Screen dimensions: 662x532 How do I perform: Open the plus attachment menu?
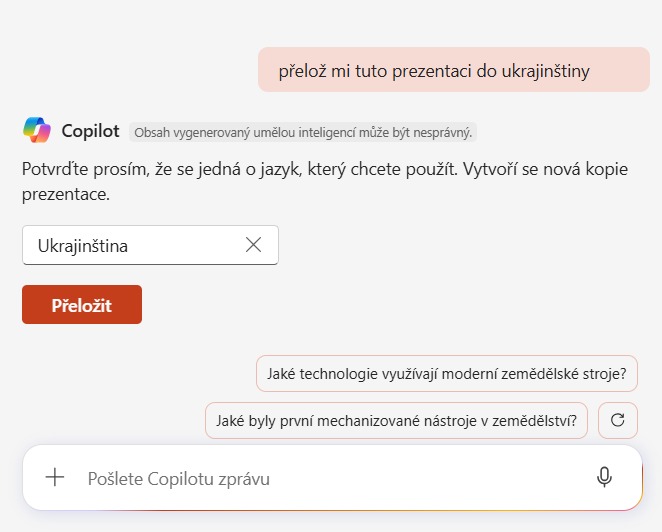(55, 478)
